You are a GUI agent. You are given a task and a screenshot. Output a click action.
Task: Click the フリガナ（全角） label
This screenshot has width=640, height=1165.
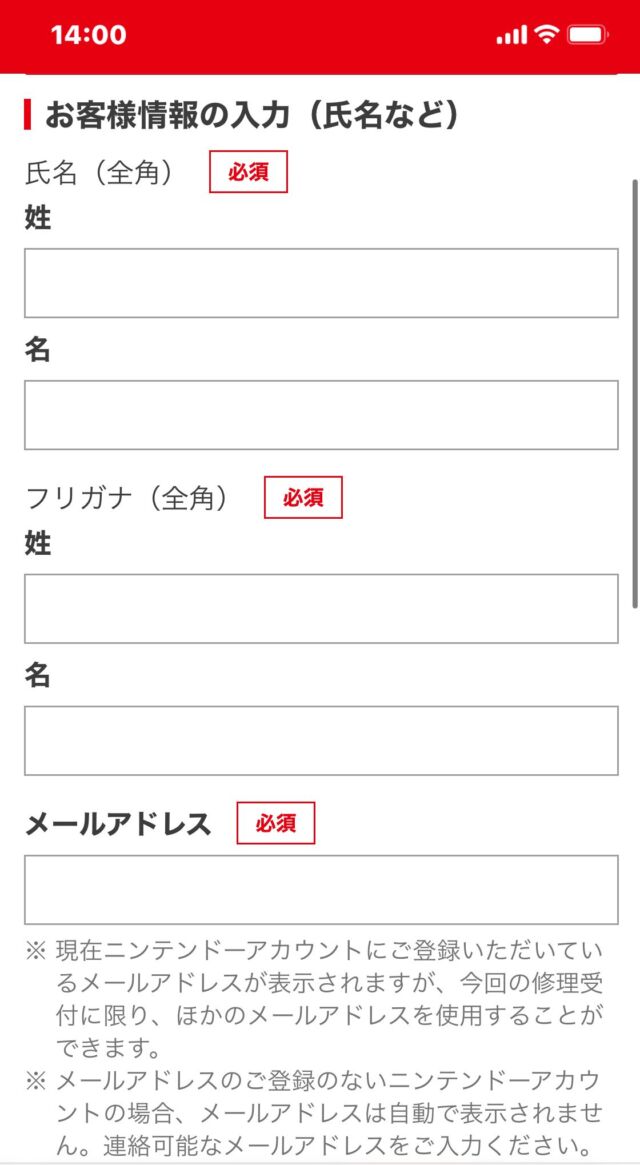coord(127,498)
